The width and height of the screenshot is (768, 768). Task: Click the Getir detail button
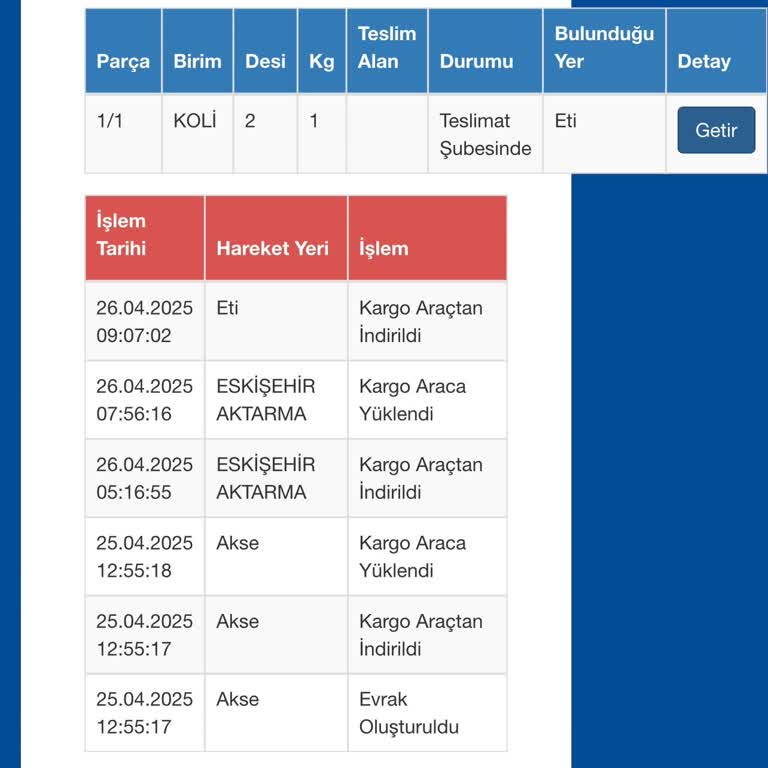pos(716,130)
